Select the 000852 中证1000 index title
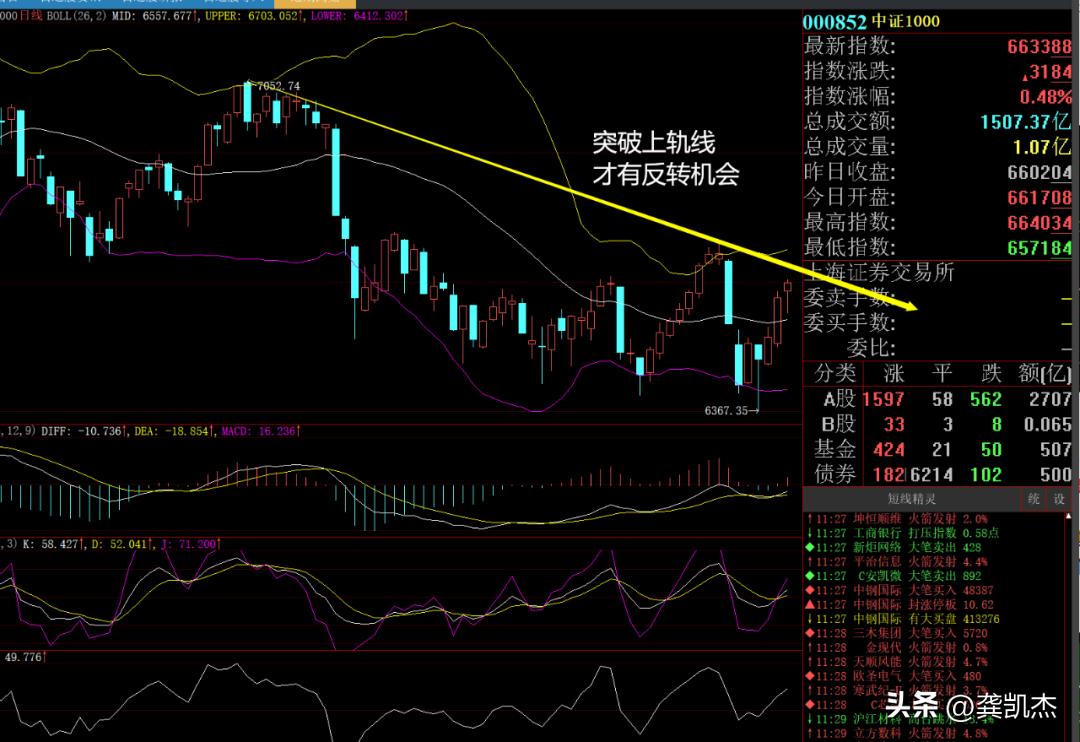The width and height of the screenshot is (1080, 742). click(872, 21)
